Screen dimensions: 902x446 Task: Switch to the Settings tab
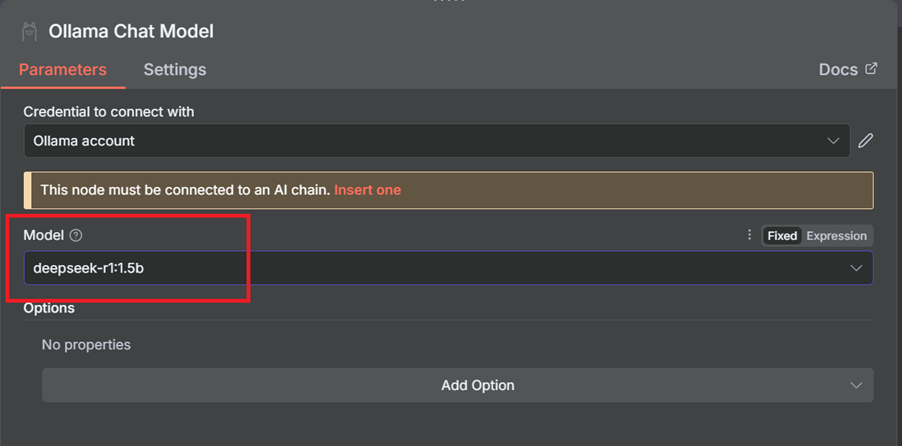pos(175,70)
